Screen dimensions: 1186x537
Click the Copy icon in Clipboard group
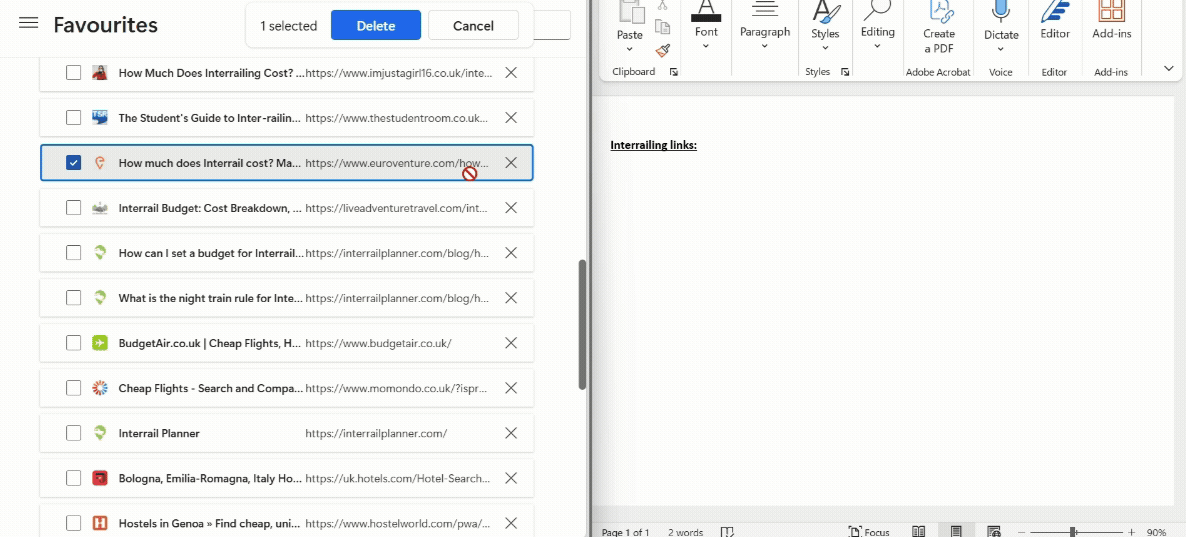coord(663,27)
